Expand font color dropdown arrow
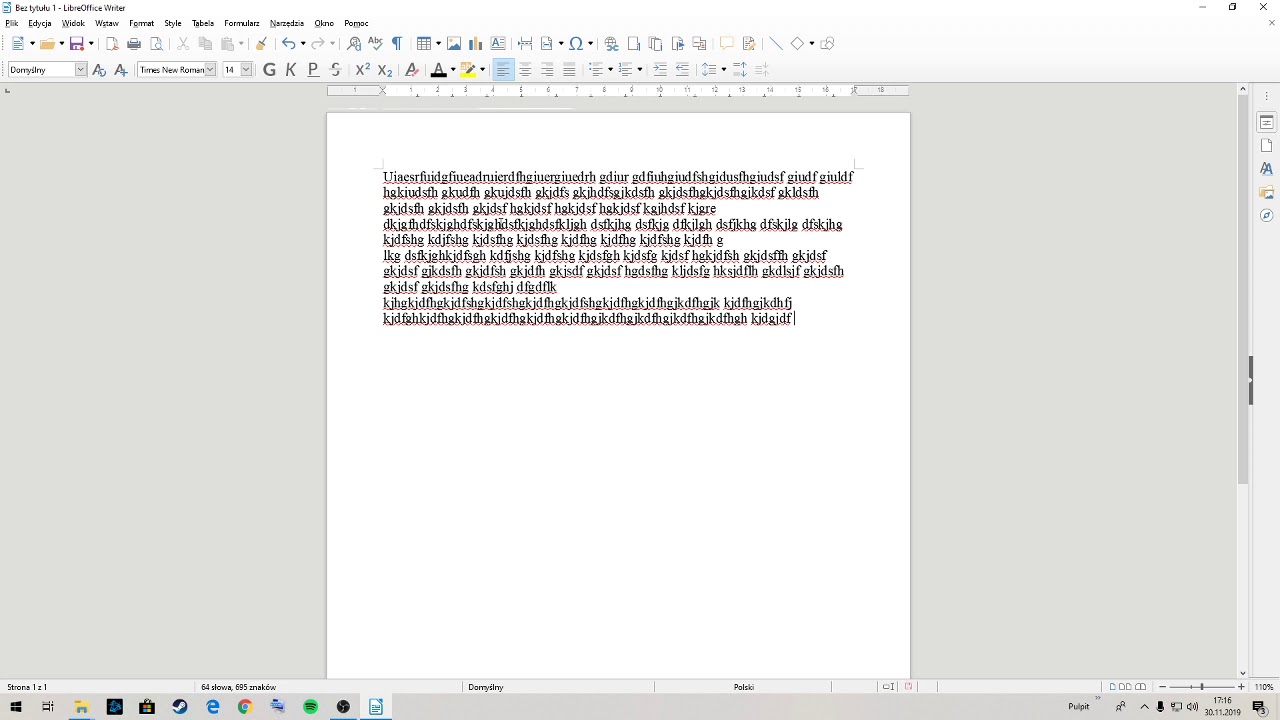 (453, 70)
